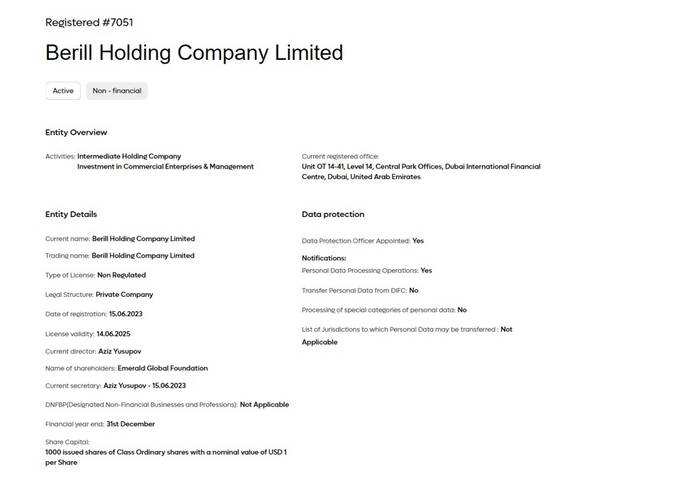Click the Non Regulated license type

(x=121, y=275)
